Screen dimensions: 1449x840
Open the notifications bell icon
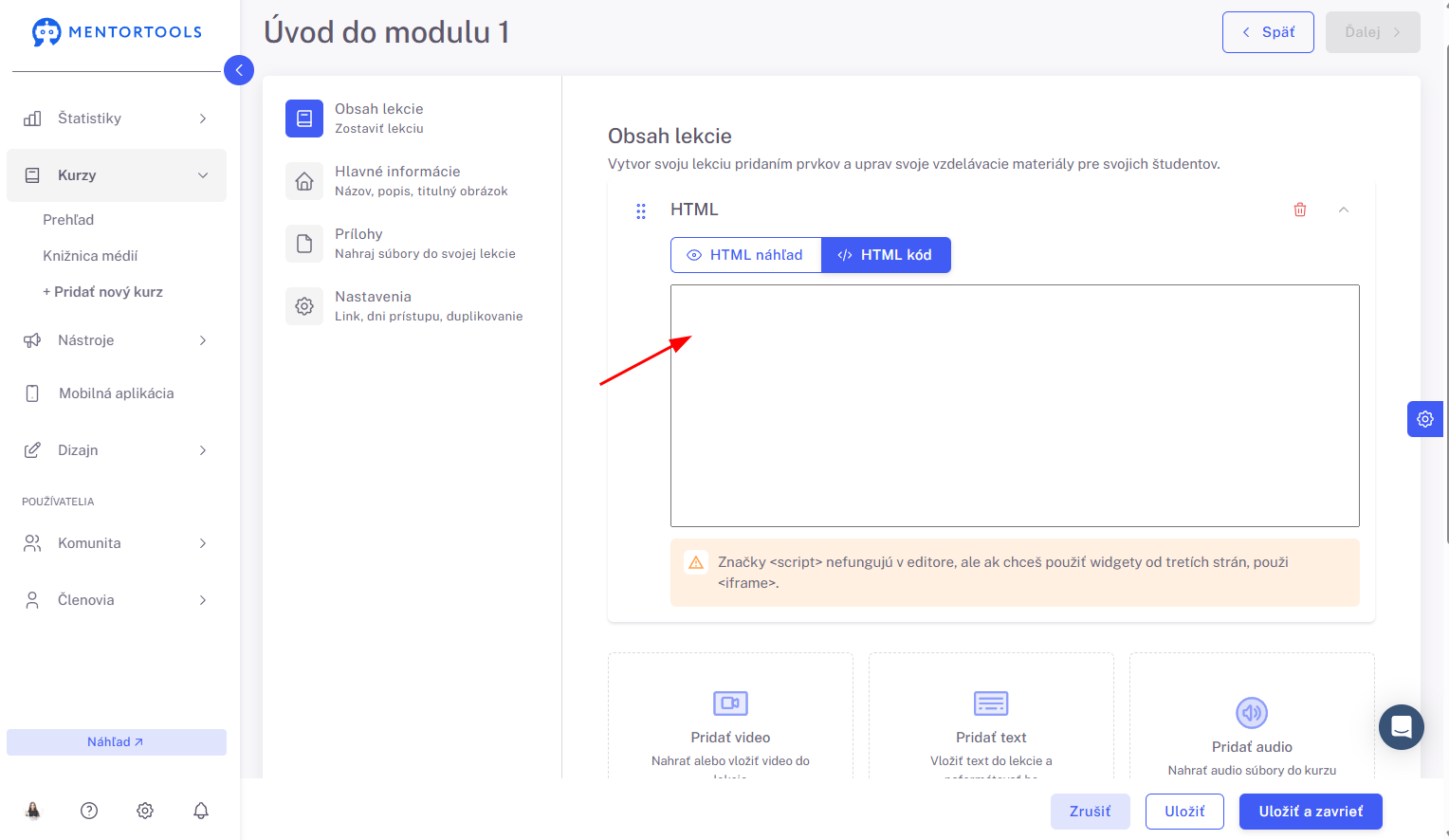click(201, 811)
